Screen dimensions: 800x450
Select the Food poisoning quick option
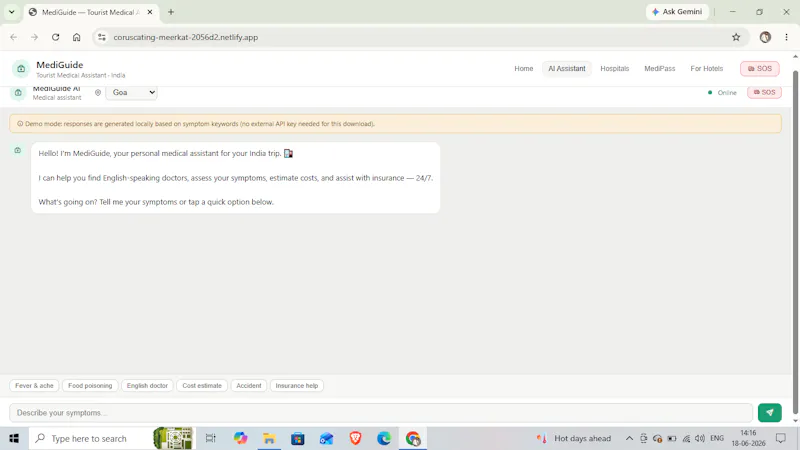[x=90, y=386]
